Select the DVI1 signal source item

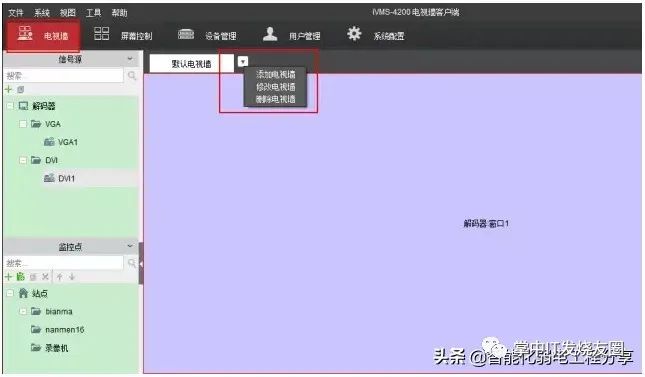[x=67, y=178]
